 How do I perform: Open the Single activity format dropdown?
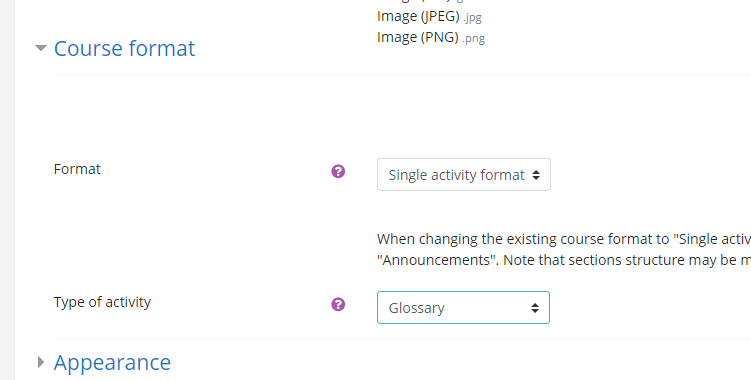(x=464, y=174)
